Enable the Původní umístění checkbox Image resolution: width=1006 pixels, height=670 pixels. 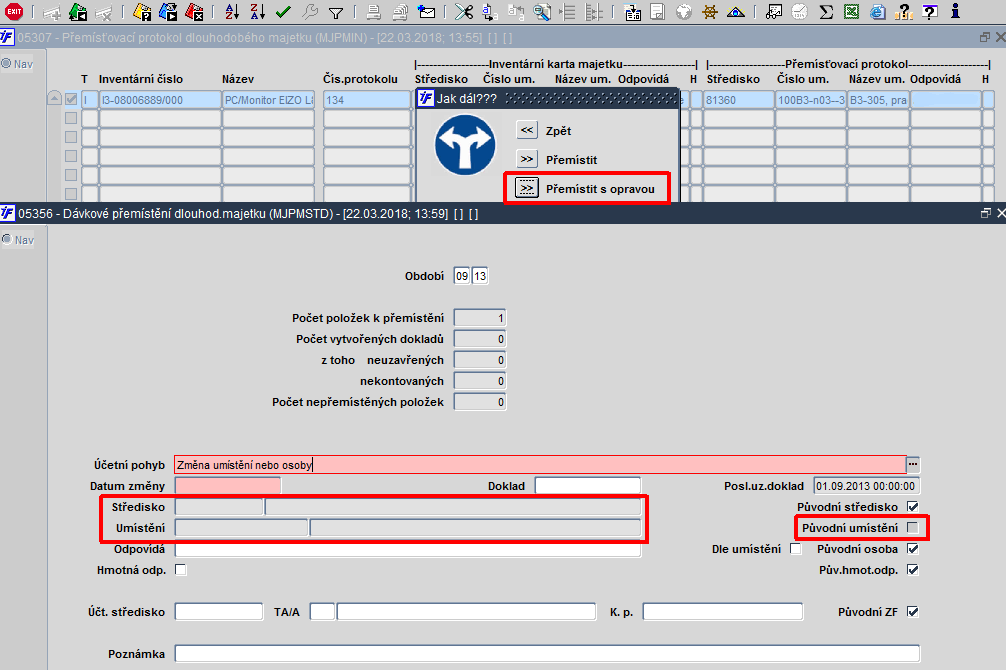tap(912, 528)
